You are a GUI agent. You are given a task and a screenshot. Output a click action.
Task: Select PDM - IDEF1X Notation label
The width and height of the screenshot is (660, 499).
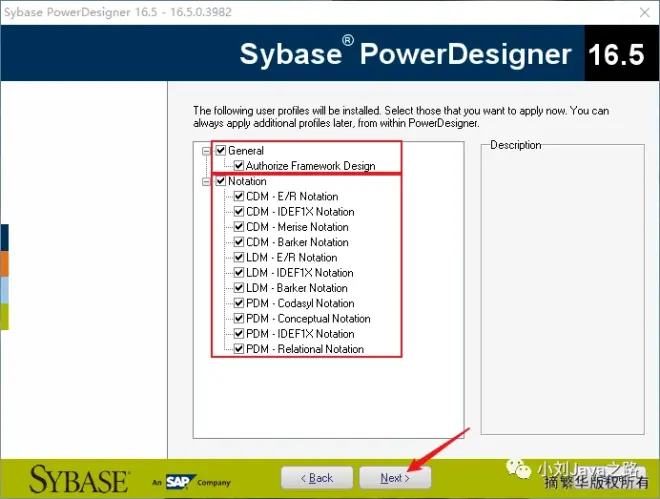click(x=300, y=334)
